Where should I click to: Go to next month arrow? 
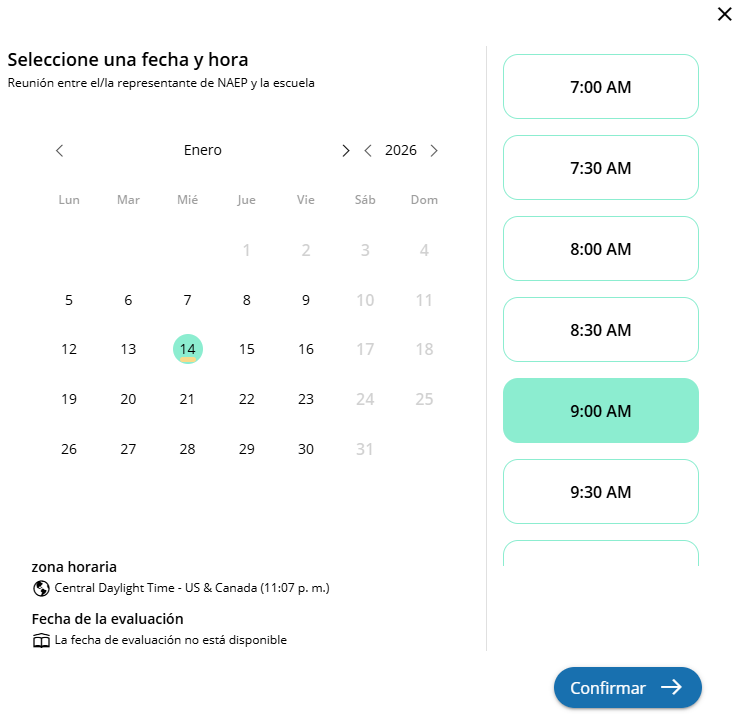pos(346,151)
